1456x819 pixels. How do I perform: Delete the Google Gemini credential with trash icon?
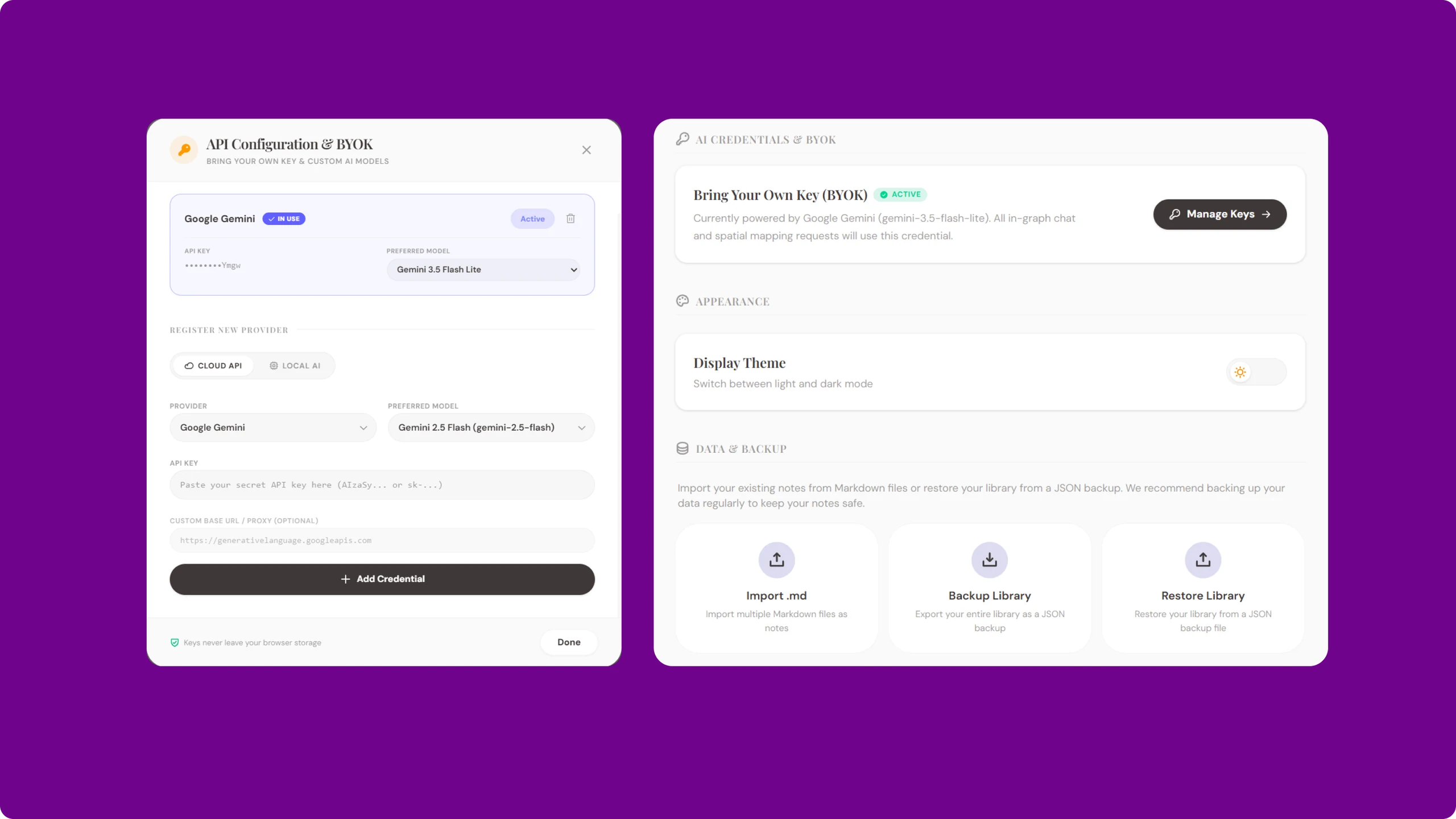pyautogui.click(x=570, y=219)
